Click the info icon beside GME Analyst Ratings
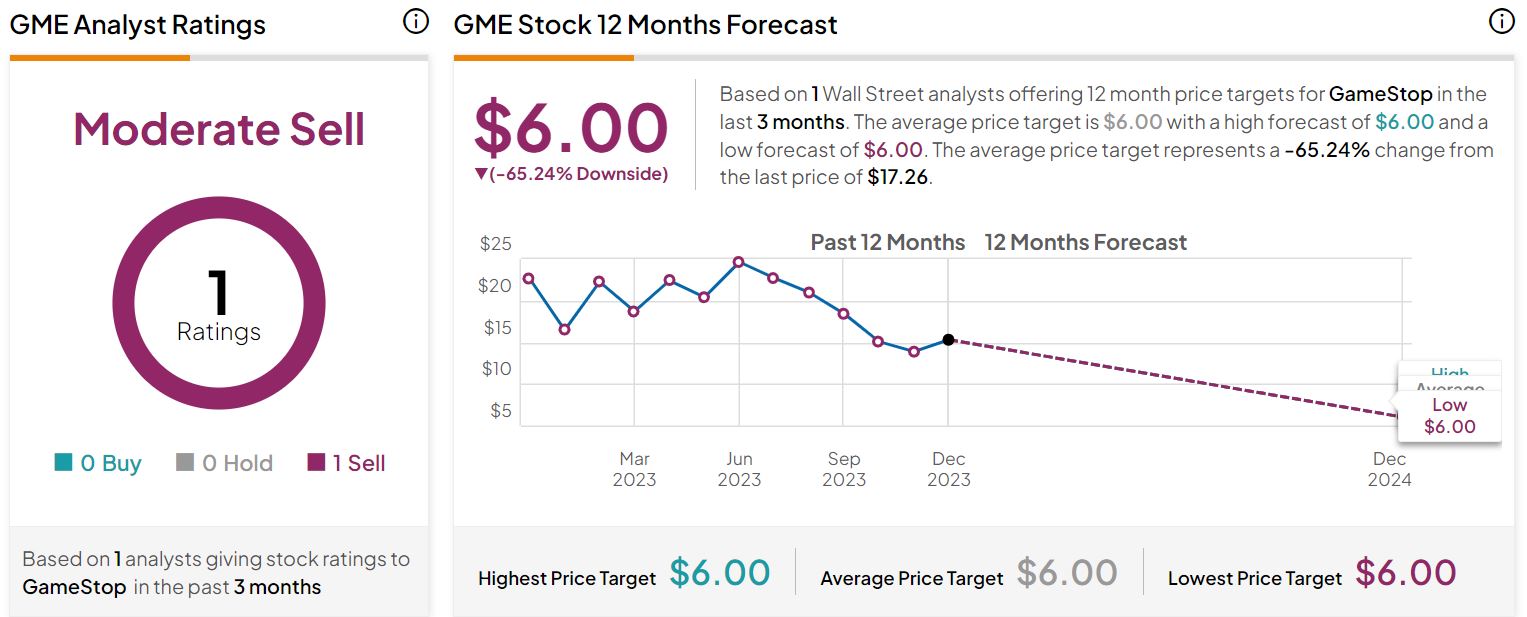The height and width of the screenshot is (617, 1527). coord(415,19)
